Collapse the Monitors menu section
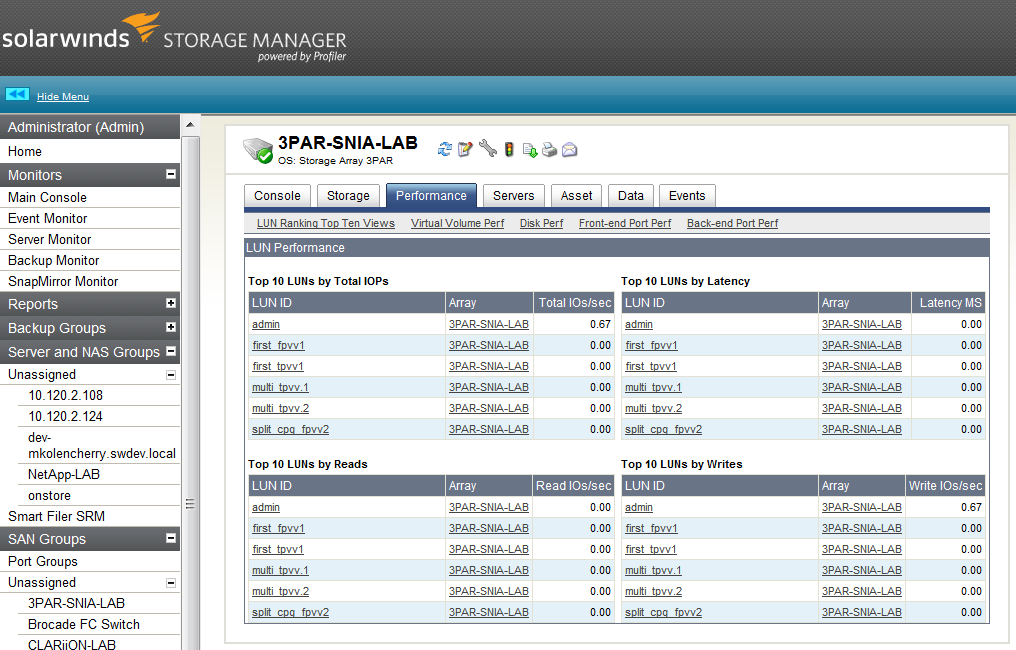This screenshot has height=650, width=1016. point(171,174)
